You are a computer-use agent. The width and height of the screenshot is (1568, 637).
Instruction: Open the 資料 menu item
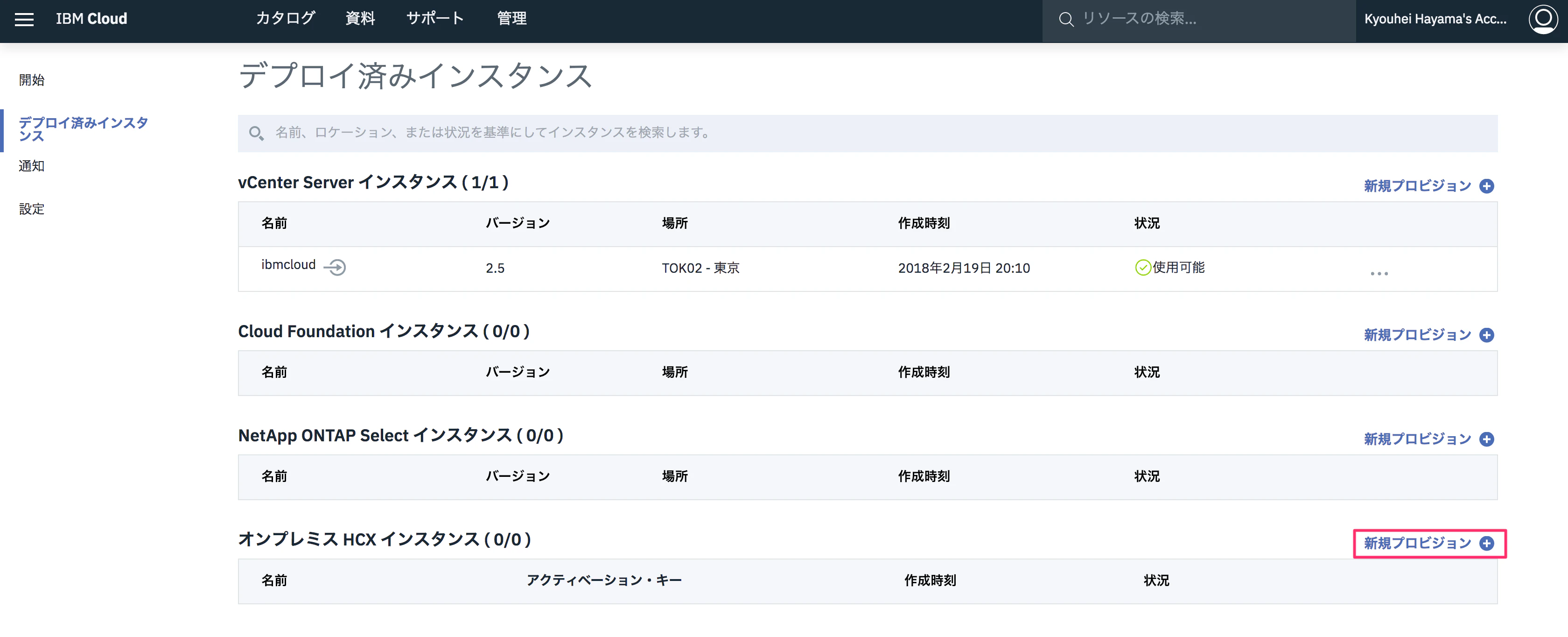coord(360,19)
